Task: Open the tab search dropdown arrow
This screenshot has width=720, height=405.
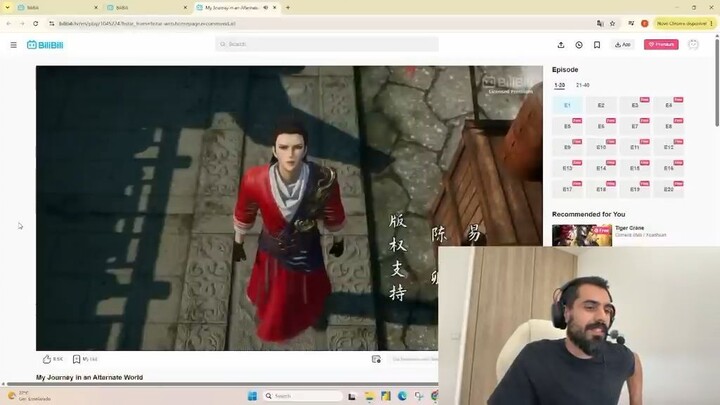Action: (7, 8)
